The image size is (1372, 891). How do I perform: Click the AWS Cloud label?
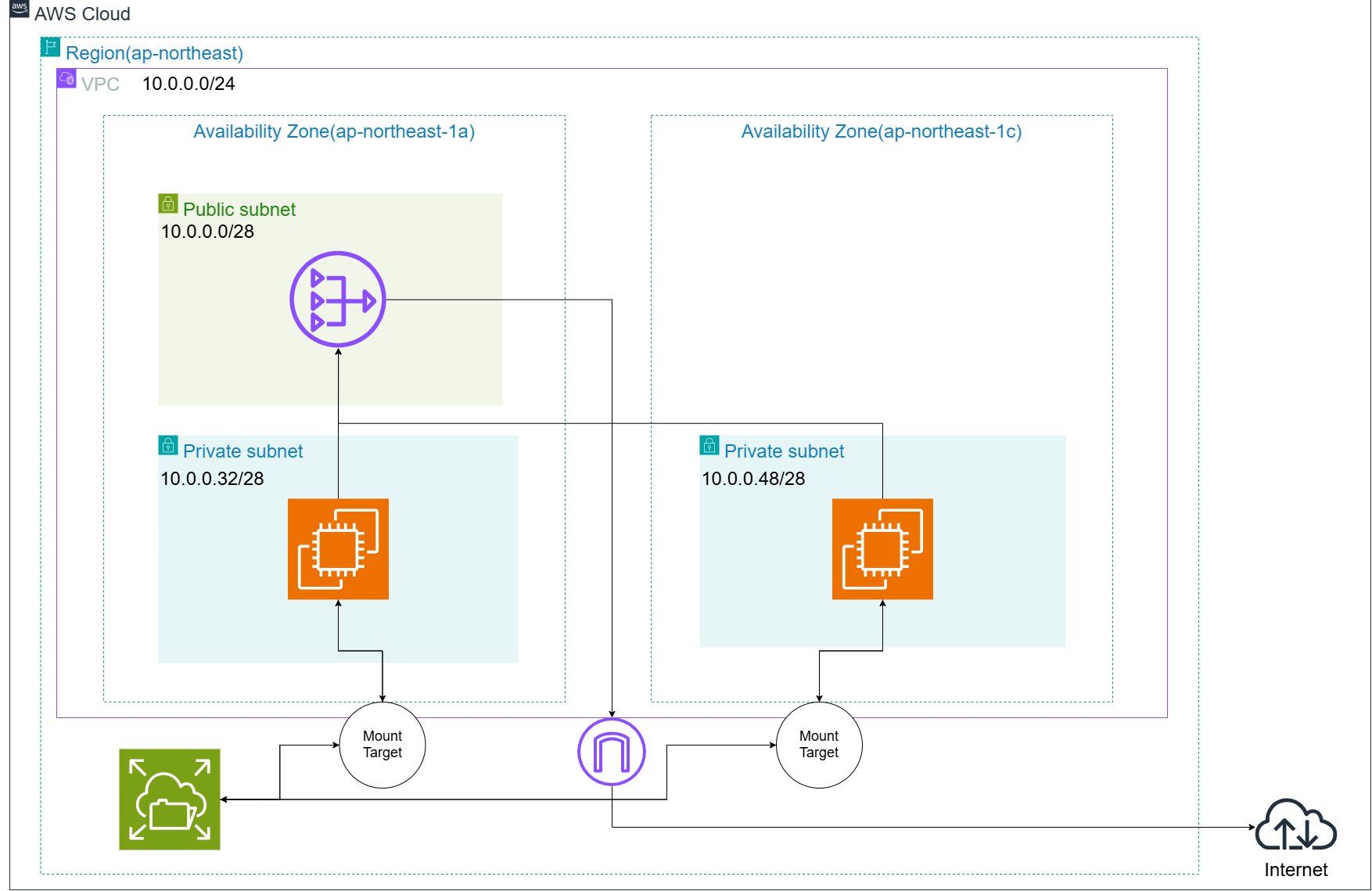click(82, 14)
